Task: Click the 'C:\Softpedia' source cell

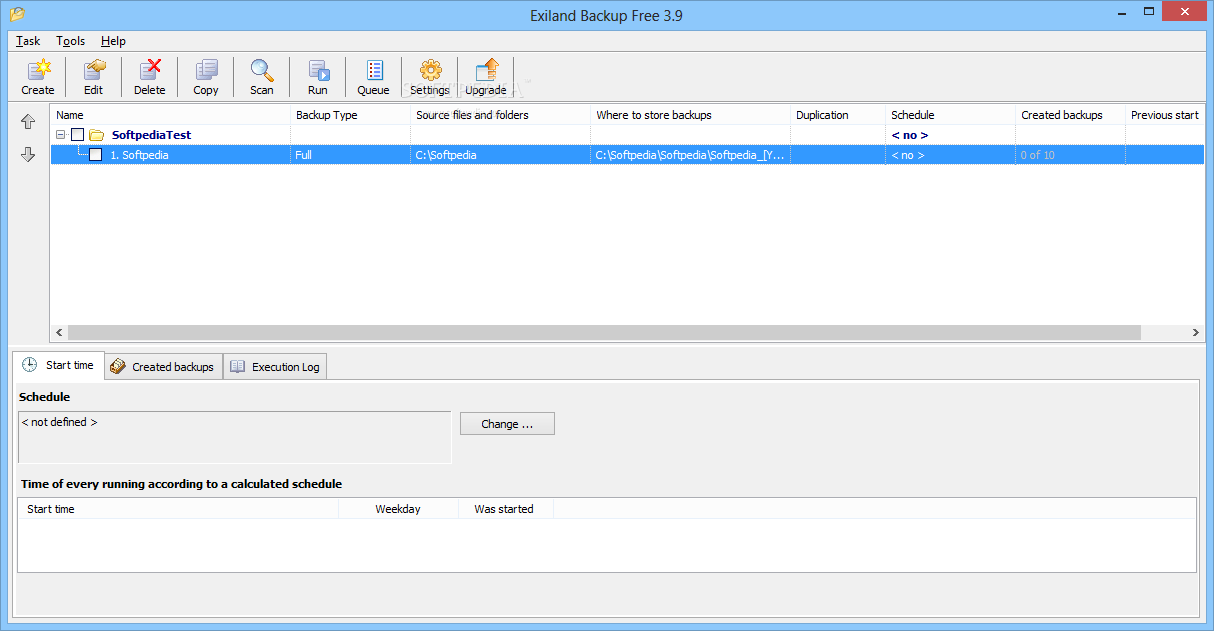Action: (500, 155)
